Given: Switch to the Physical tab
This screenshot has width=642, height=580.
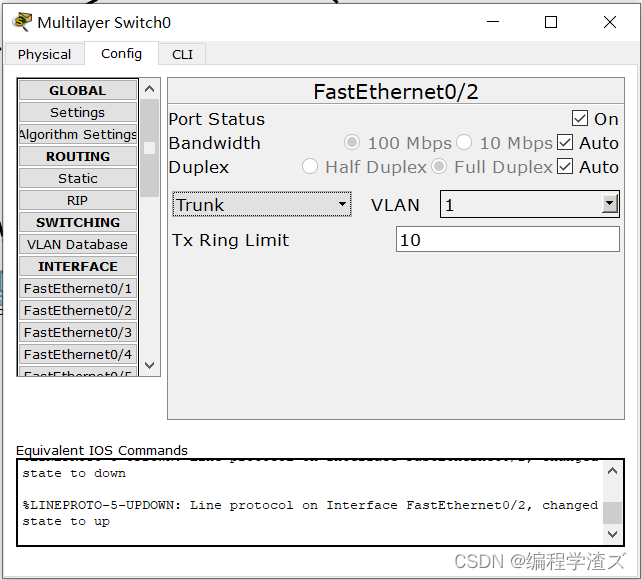Looking at the screenshot, I should pyautogui.click(x=44, y=54).
